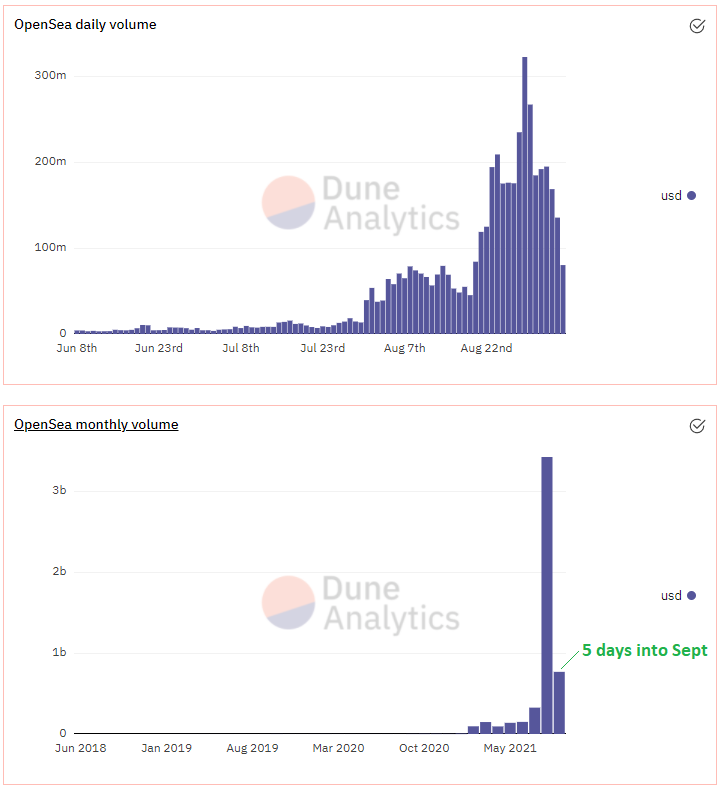Click the Mar 2020 x-axis label
This screenshot has height=789, width=722.
tap(338, 748)
